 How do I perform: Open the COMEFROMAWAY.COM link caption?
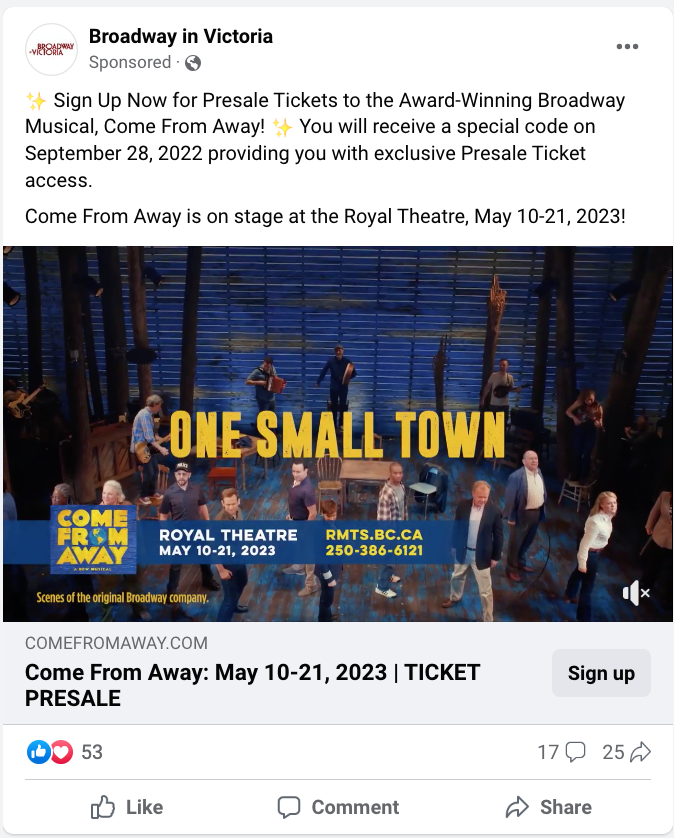pos(116,643)
